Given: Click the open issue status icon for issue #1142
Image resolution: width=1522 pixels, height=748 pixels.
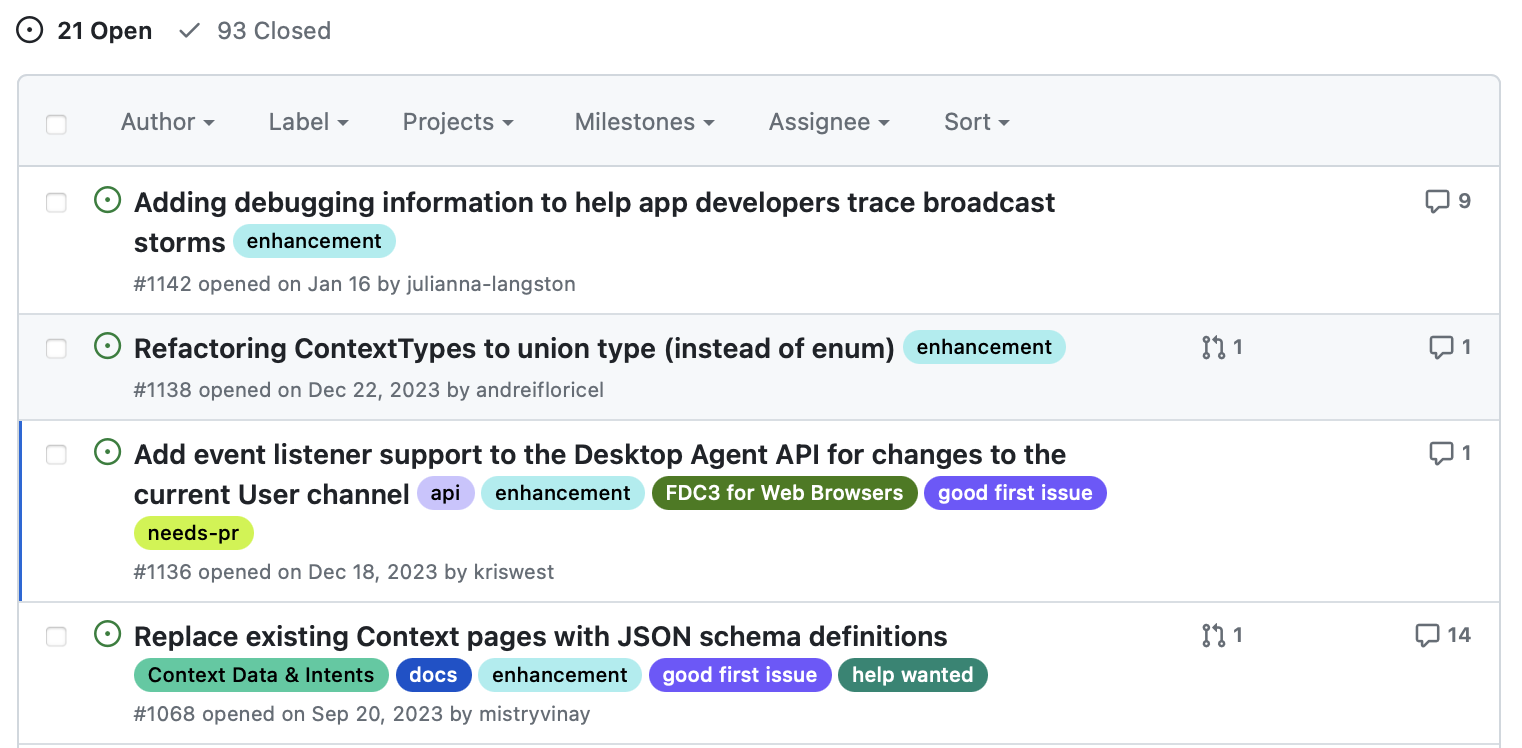Looking at the screenshot, I should pos(107,200).
